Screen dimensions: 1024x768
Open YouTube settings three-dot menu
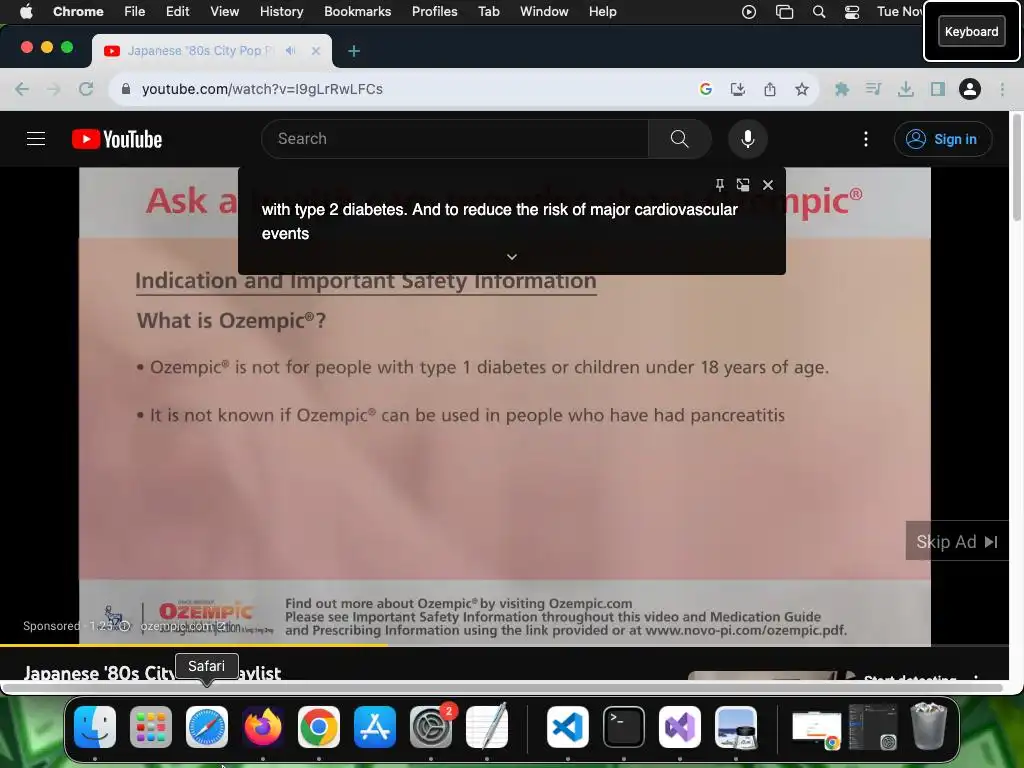pos(866,138)
